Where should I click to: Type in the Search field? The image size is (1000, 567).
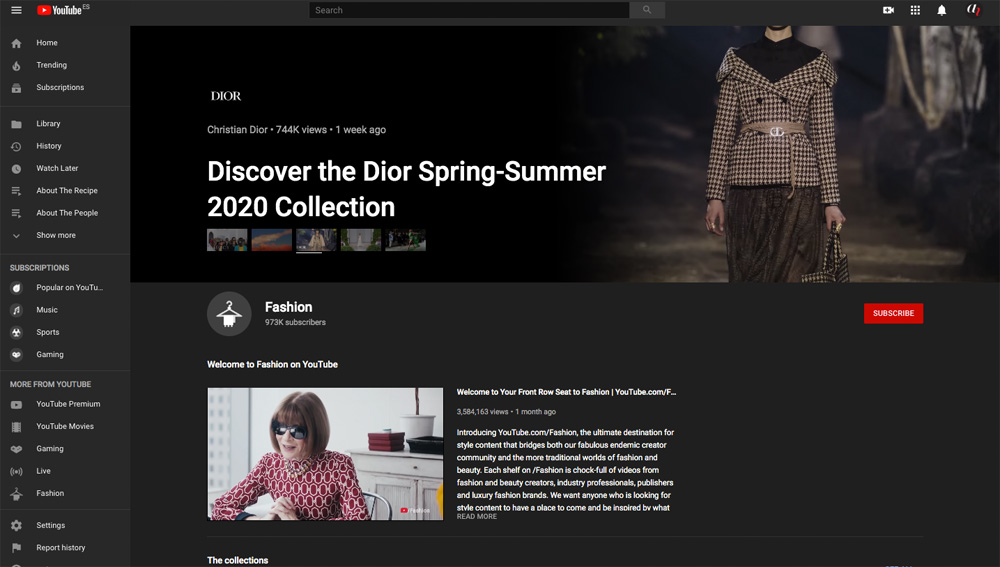click(x=469, y=10)
